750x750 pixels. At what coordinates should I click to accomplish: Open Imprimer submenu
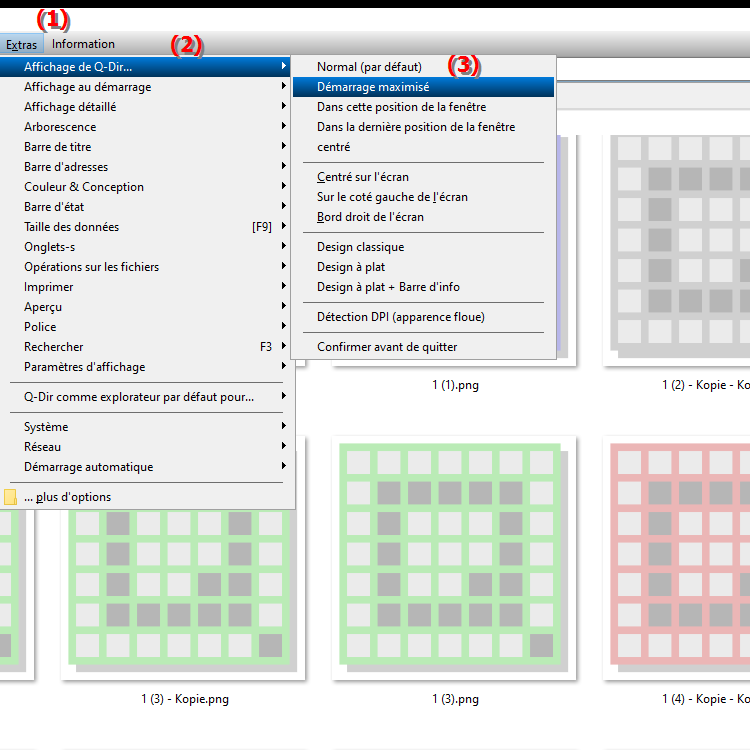pyautogui.click(x=145, y=287)
